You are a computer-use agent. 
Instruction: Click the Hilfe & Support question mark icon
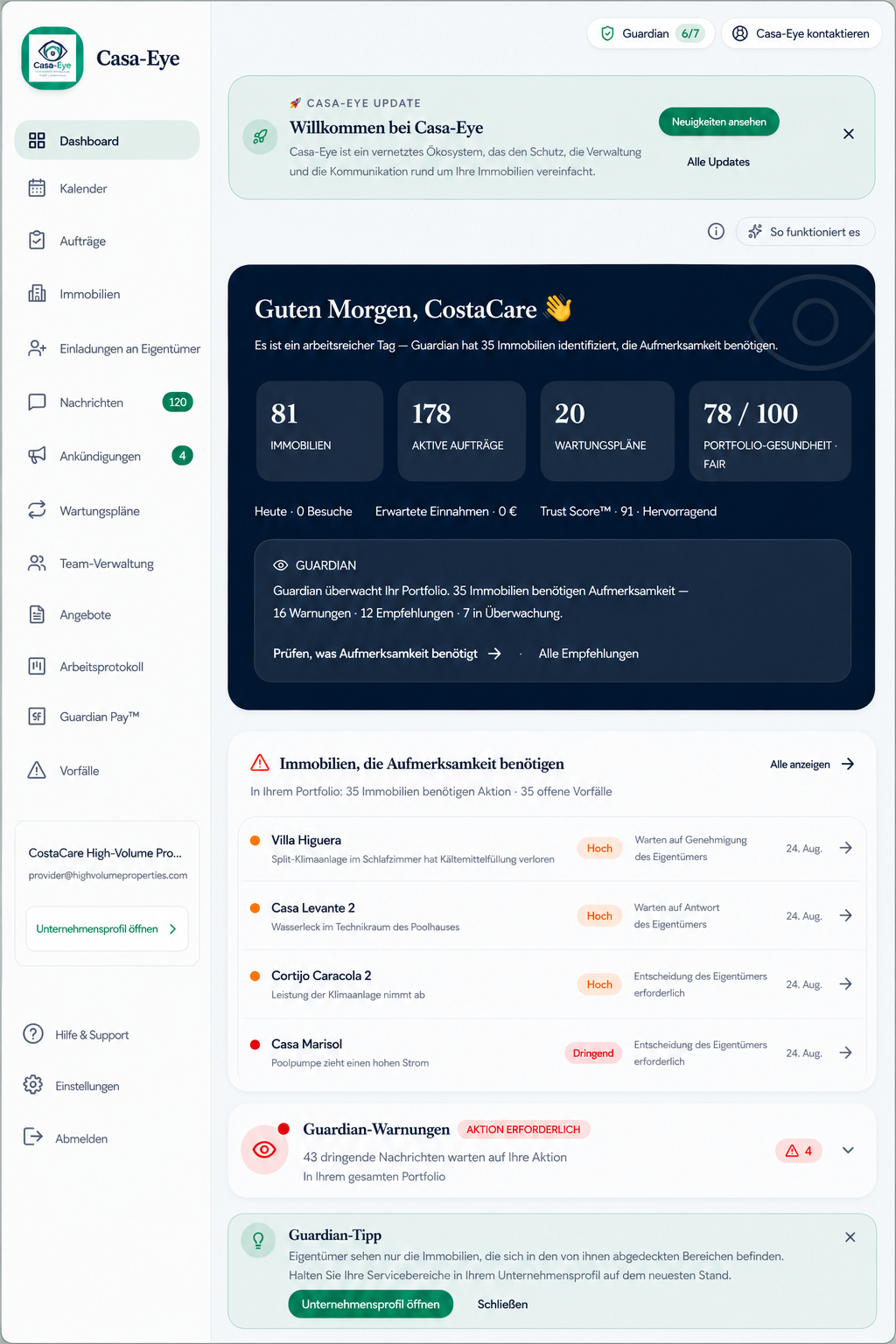[33, 1034]
